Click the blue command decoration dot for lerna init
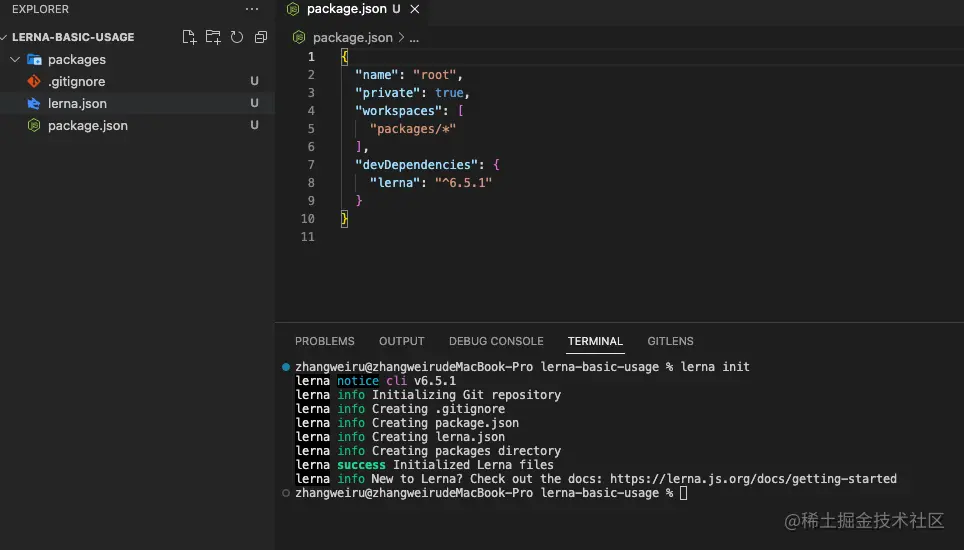964x550 pixels. pos(286,367)
